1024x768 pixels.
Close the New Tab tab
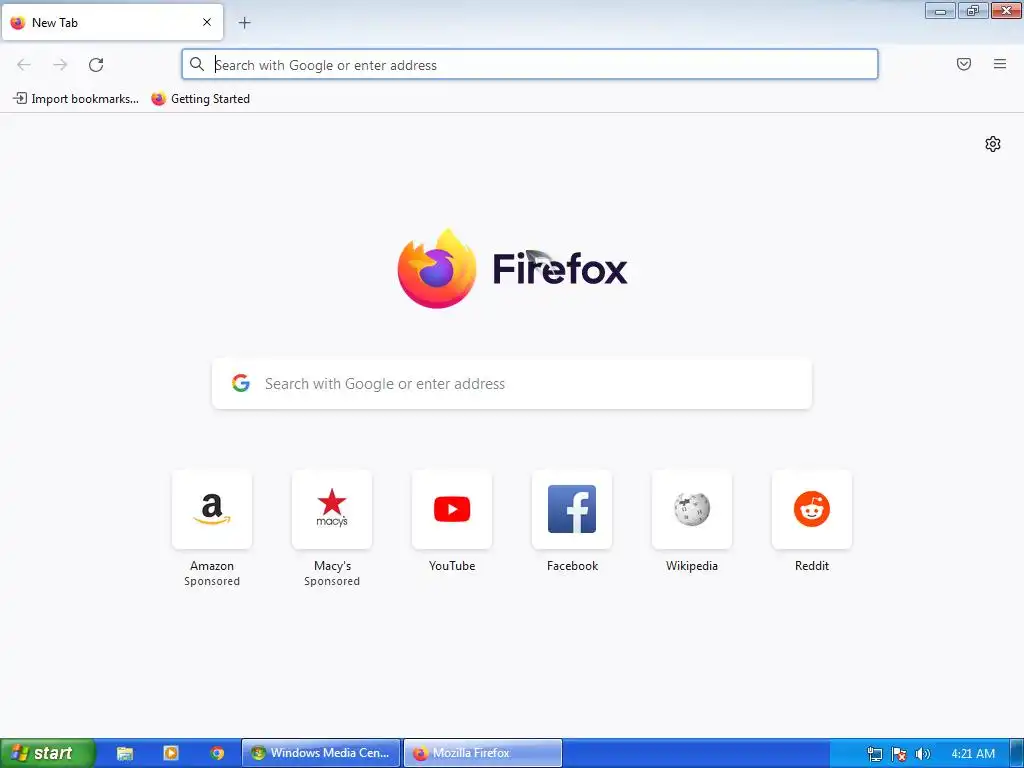(x=207, y=22)
